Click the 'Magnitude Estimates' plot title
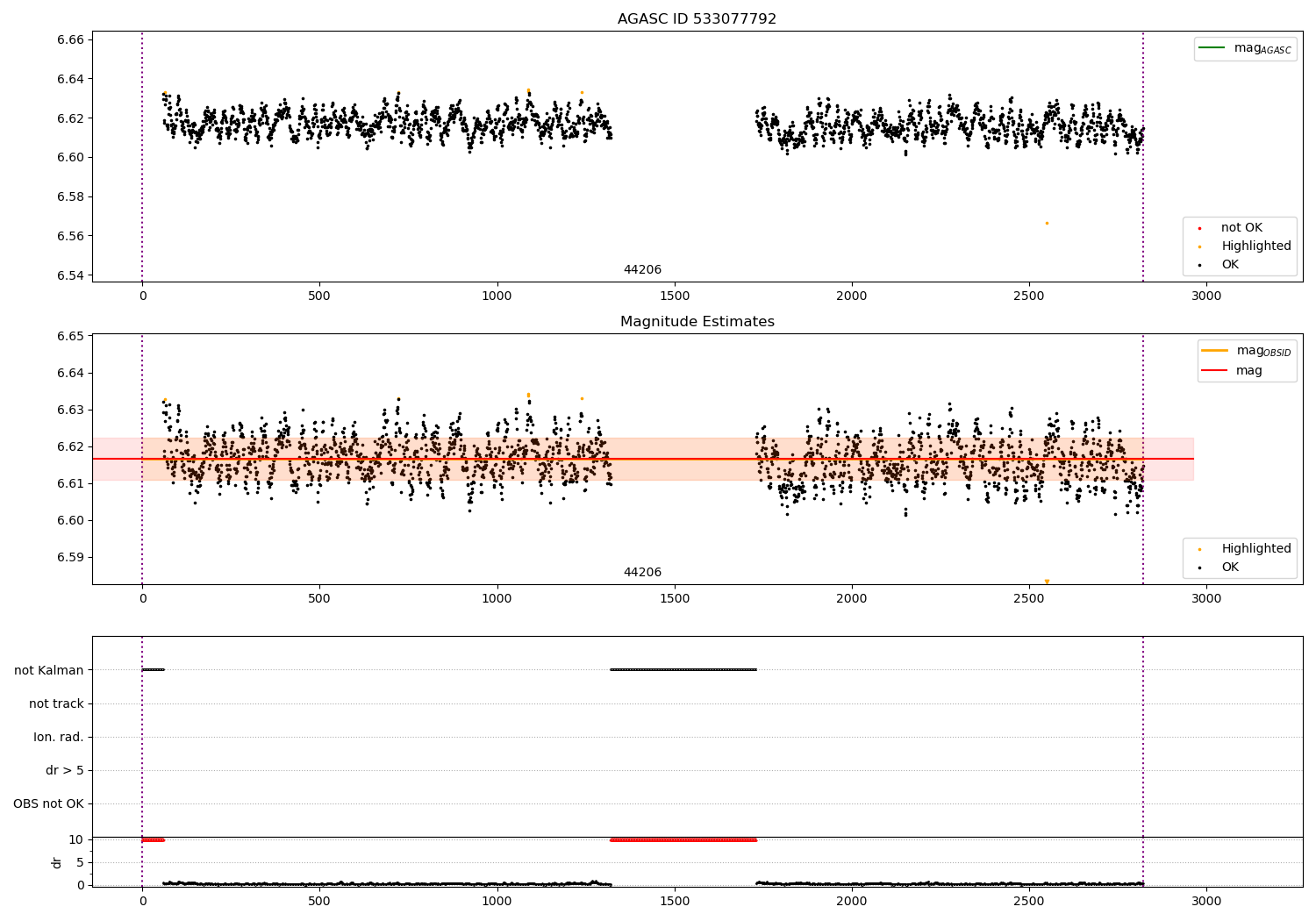This screenshot has height=921, width=1316. 697,322
